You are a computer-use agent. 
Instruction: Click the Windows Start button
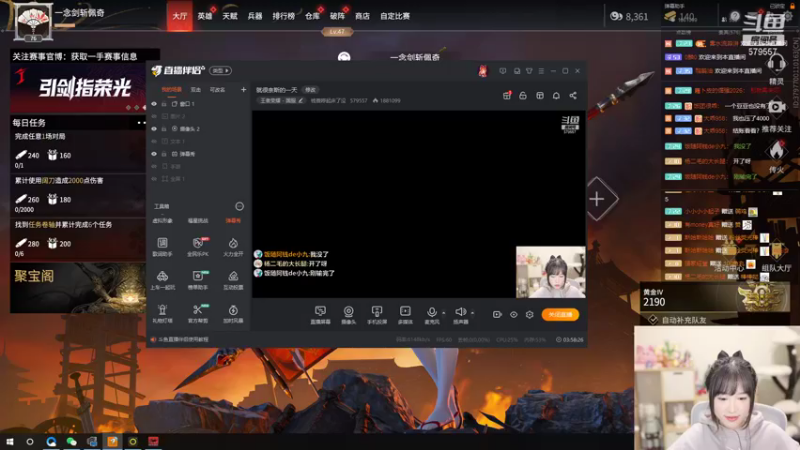(x=9, y=441)
